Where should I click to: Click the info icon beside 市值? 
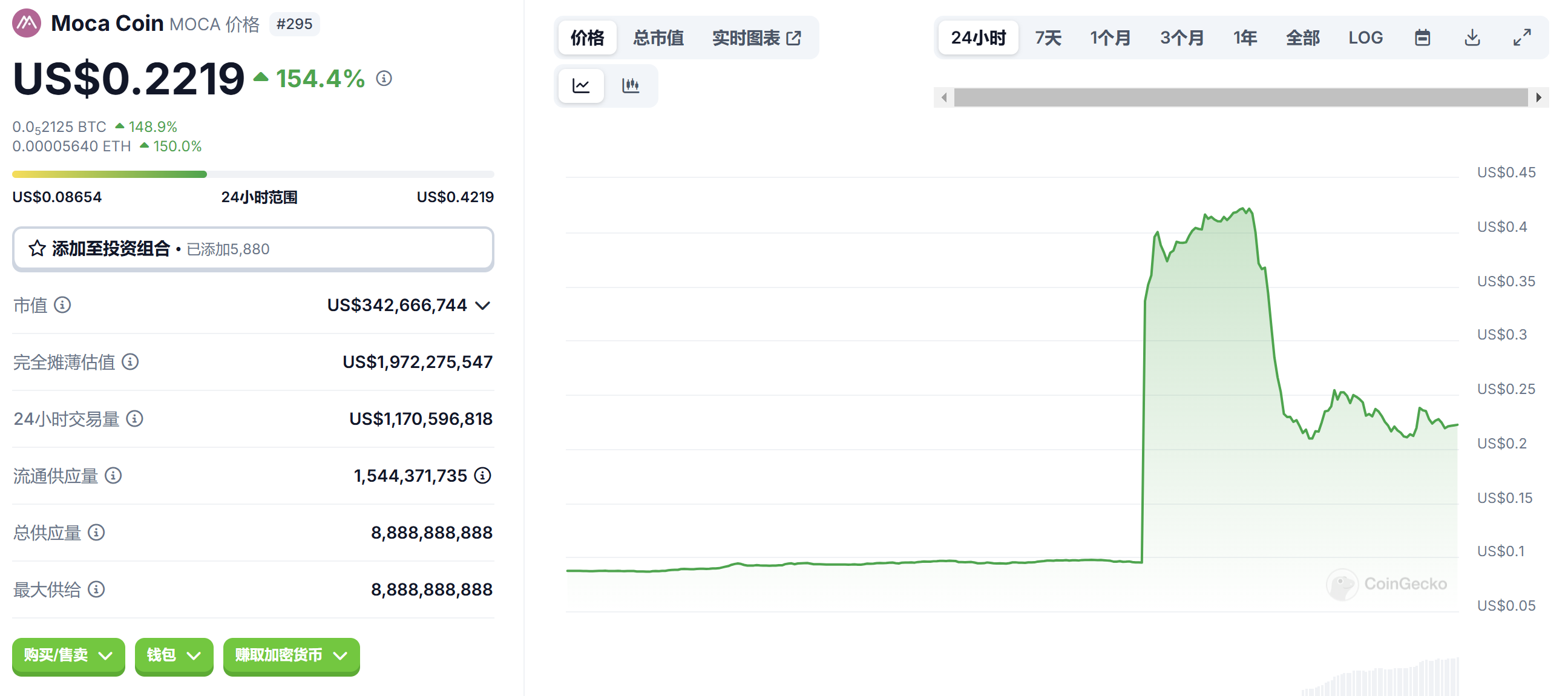(63, 304)
